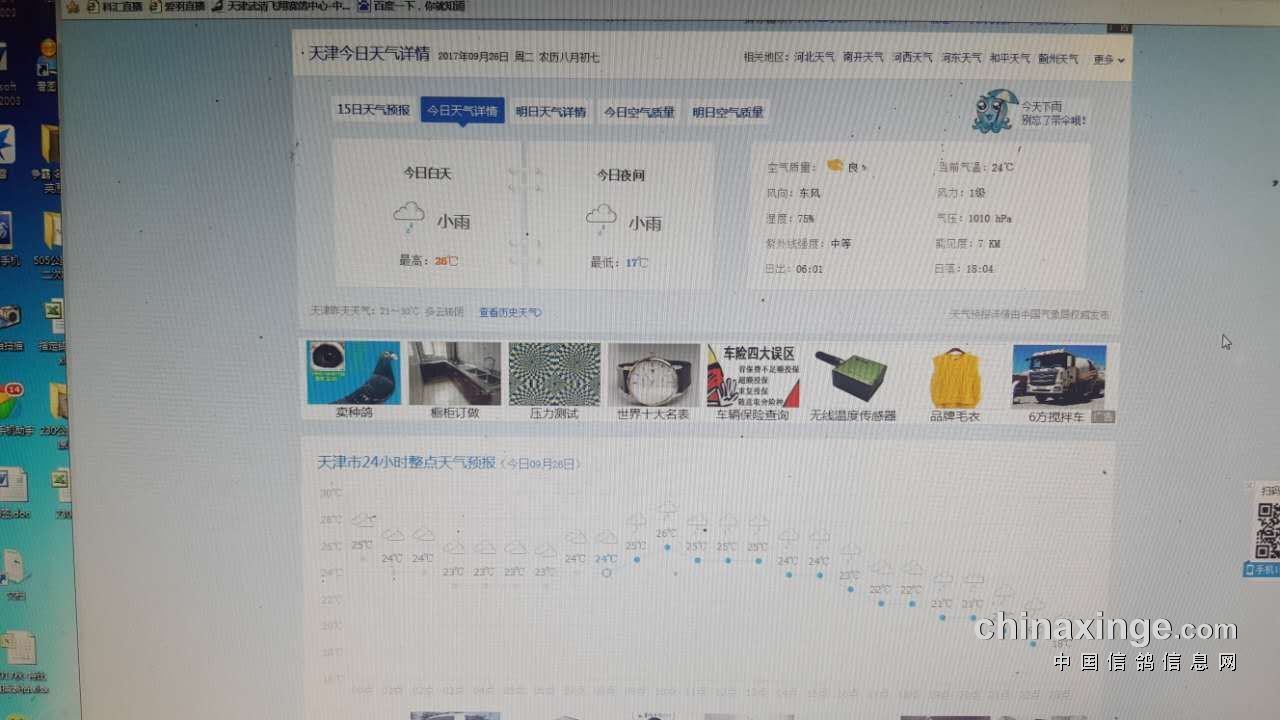Click the favorites star icon in bookmarks bar
The image size is (1280, 720).
tap(72, 7)
